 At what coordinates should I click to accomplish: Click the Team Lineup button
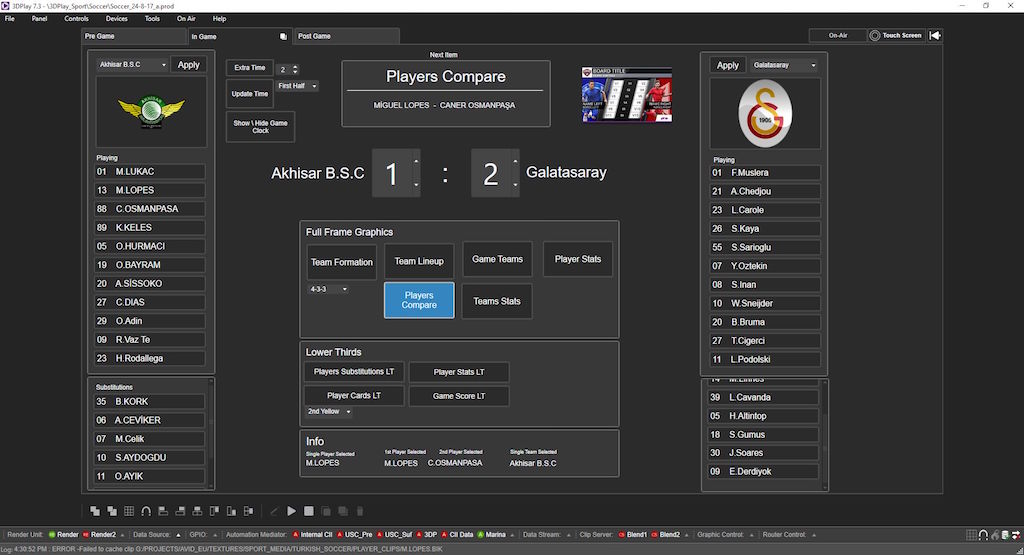(x=419, y=261)
